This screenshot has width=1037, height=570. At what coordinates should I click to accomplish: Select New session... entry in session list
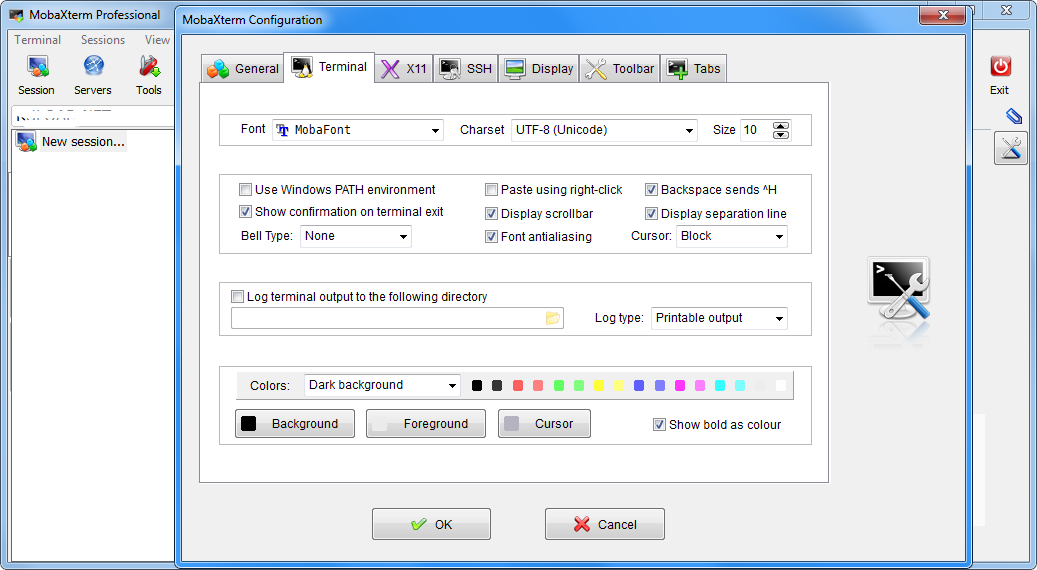tap(83, 142)
